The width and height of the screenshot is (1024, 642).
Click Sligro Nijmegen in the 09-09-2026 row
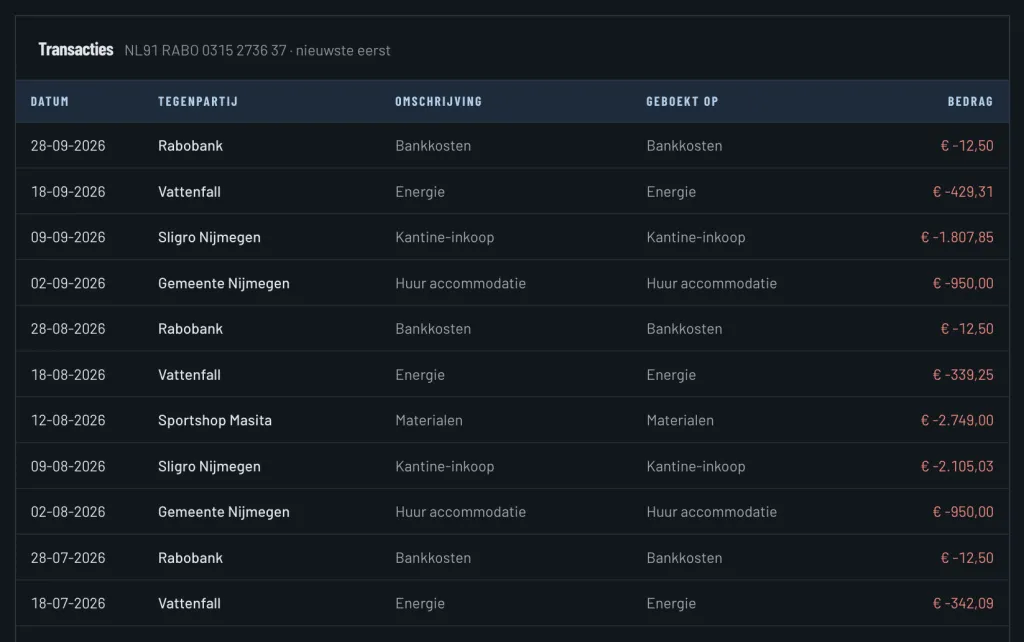pos(209,237)
